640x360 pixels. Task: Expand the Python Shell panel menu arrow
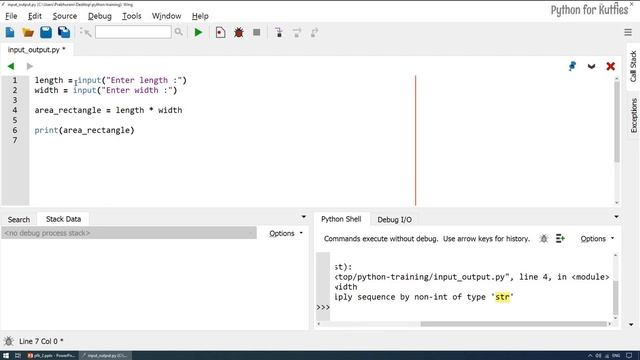coord(616,217)
